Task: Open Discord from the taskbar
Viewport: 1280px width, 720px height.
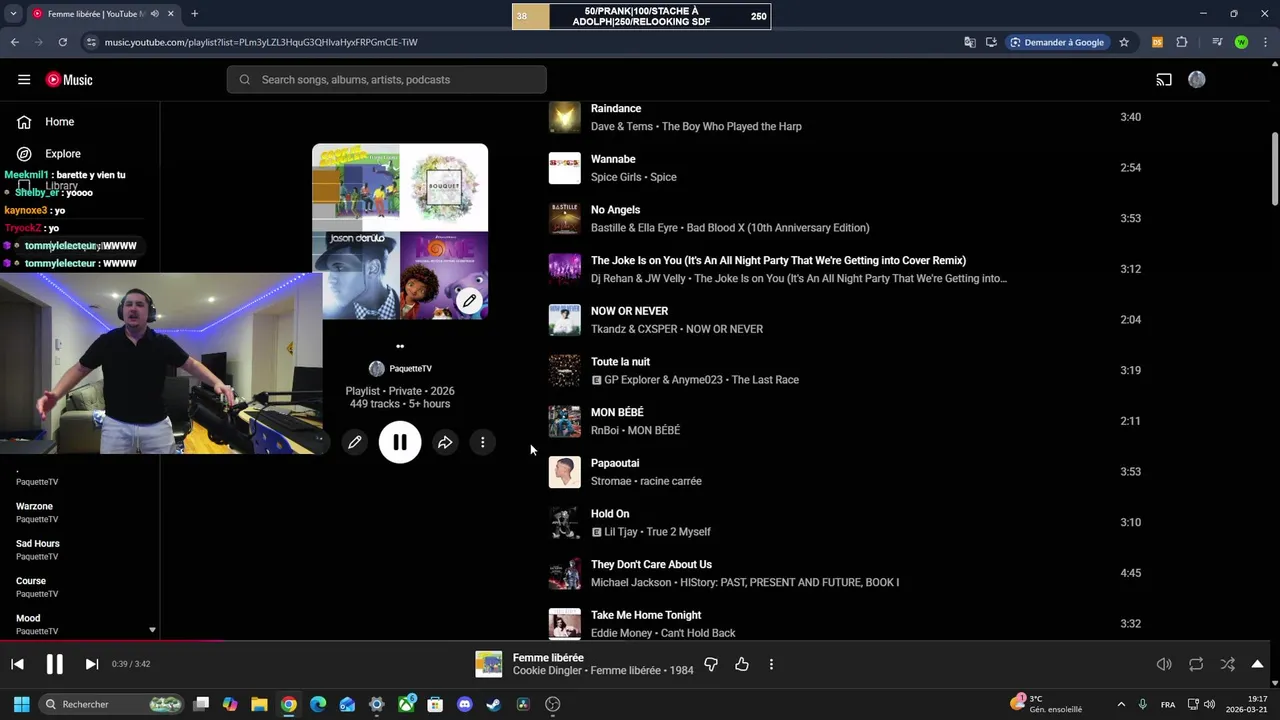Action: point(464,704)
